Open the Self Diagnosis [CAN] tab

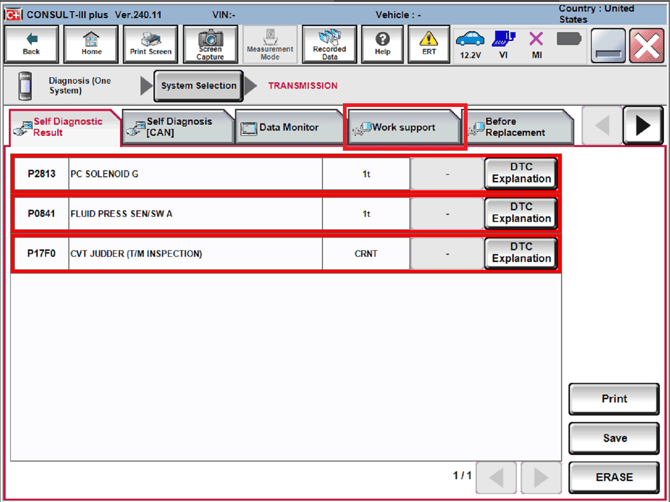tap(178, 127)
